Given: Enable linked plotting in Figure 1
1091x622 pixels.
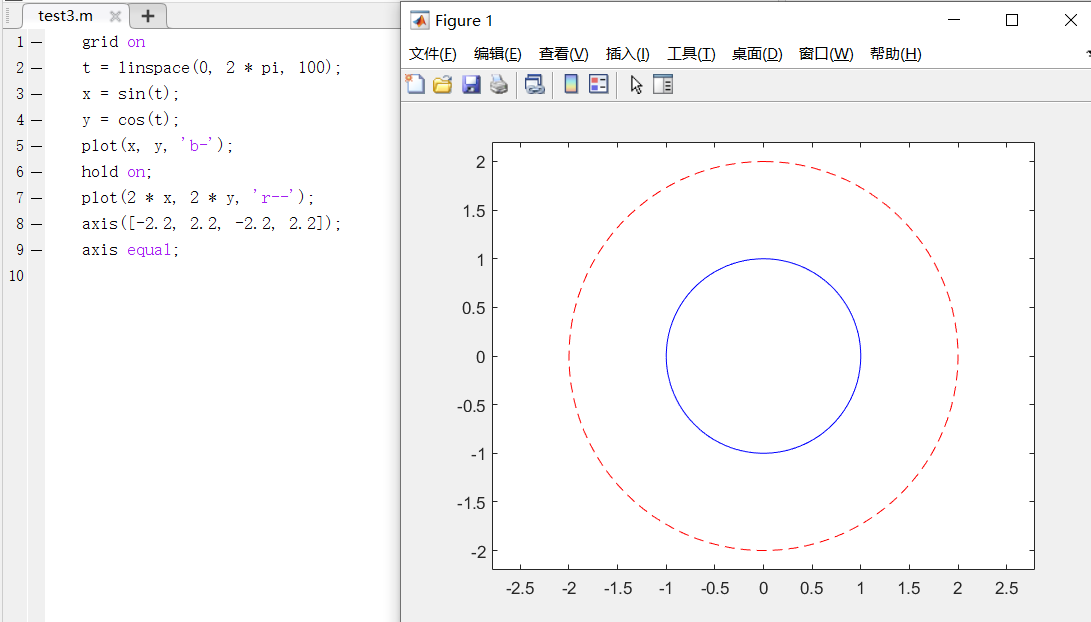Looking at the screenshot, I should (x=534, y=85).
